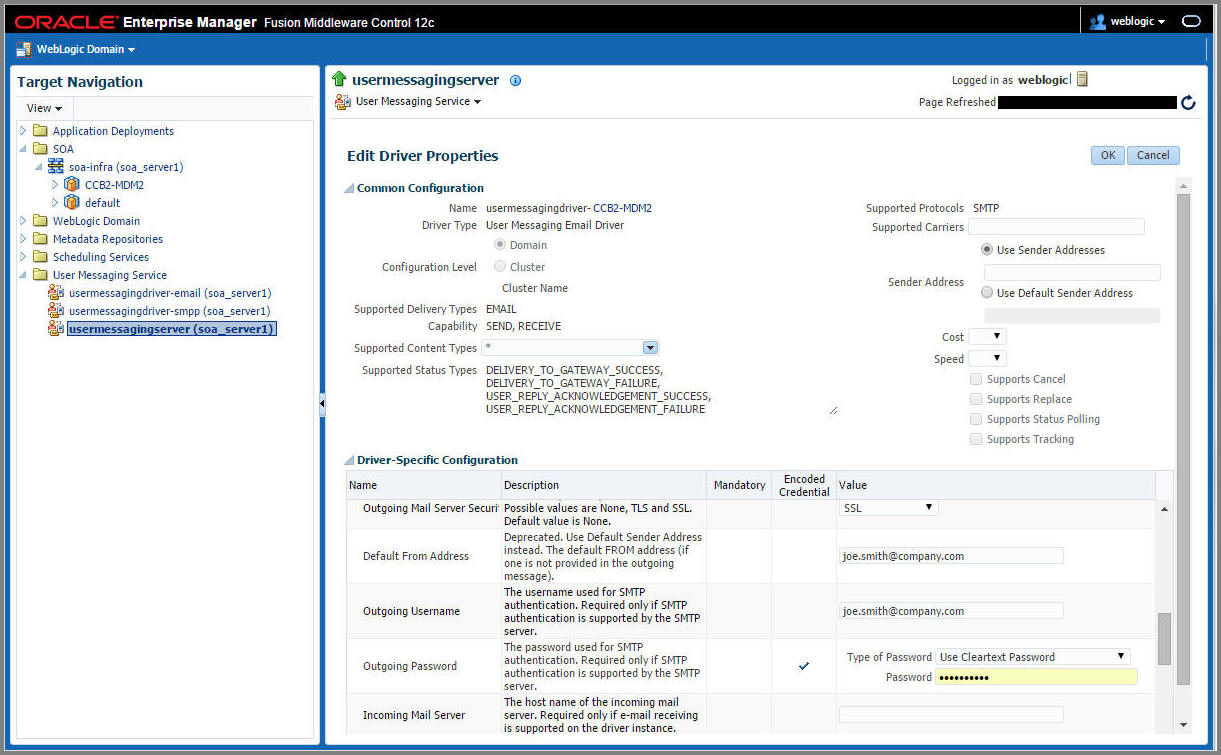Open the Outgoing Mail Server Security dropdown
The image size is (1221, 755).
888,507
